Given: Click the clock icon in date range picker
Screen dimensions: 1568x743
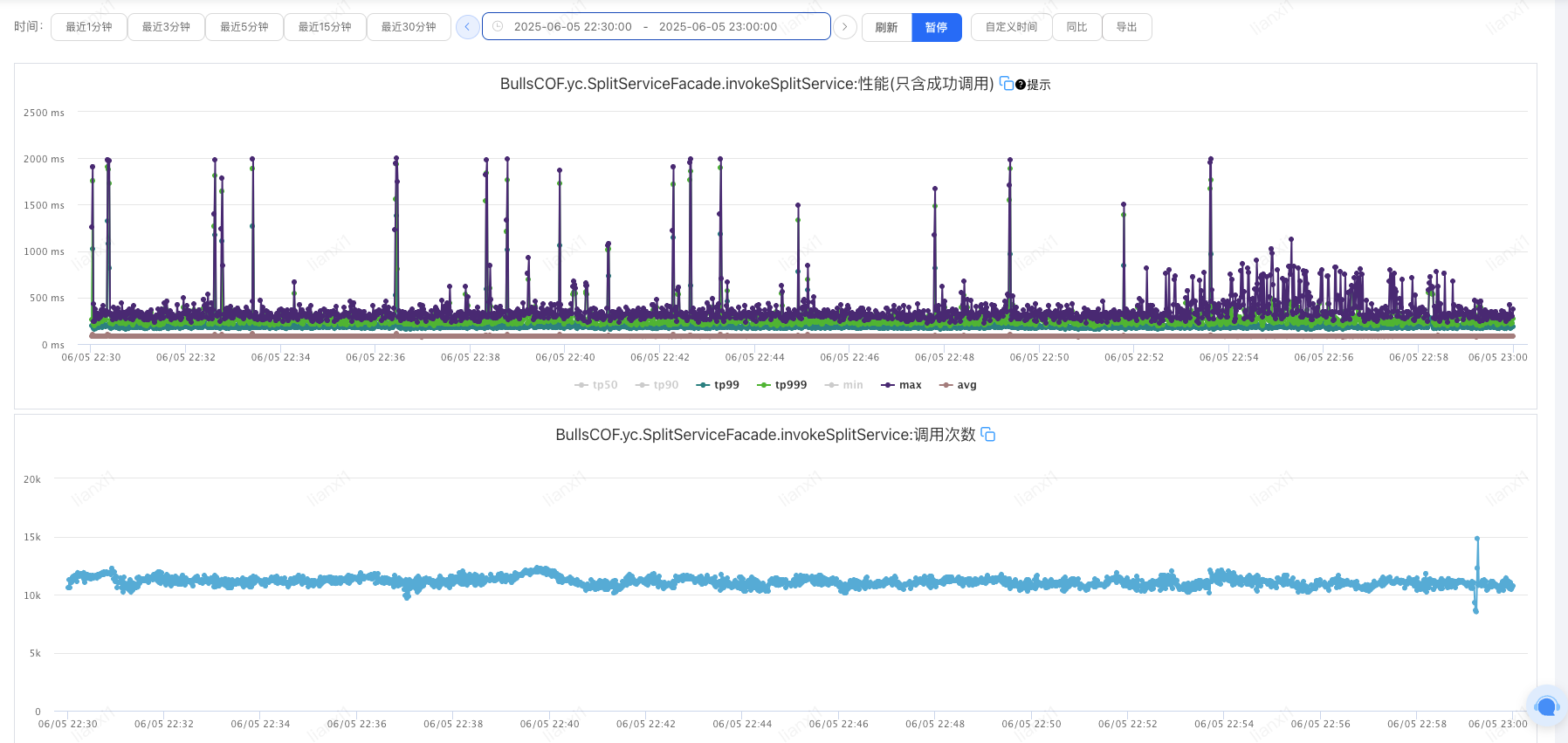Looking at the screenshot, I should (x=498, y=27).
